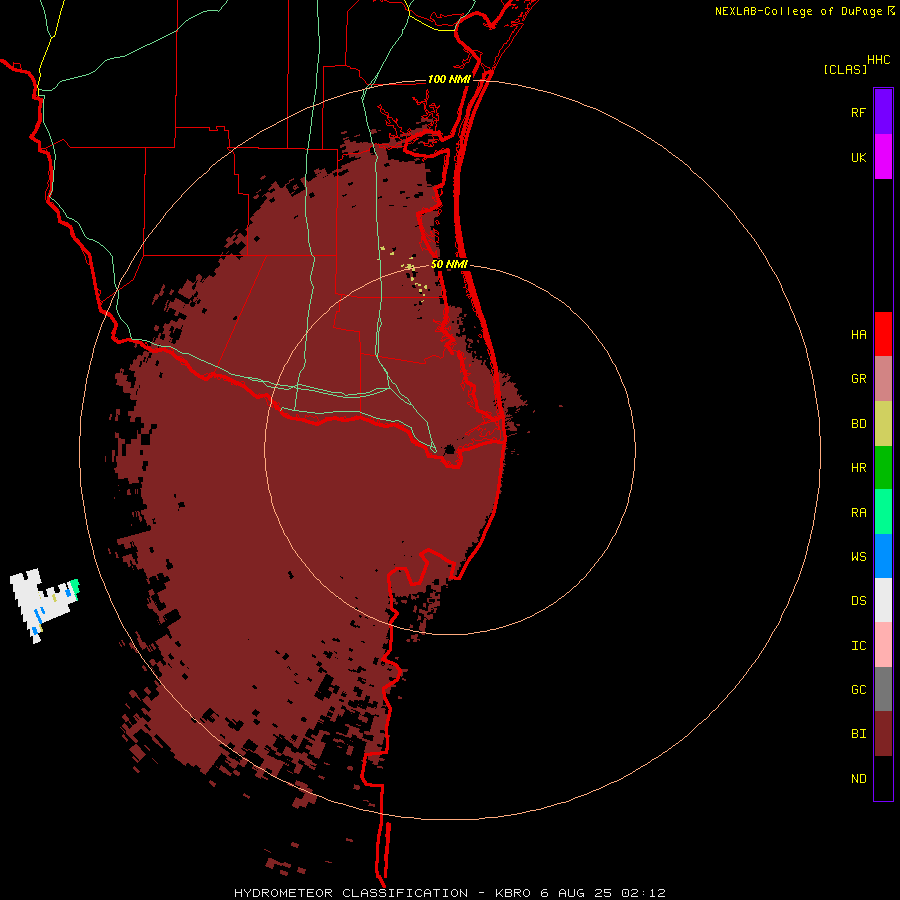Select the WS blue legend swatch

coord(883,556)
